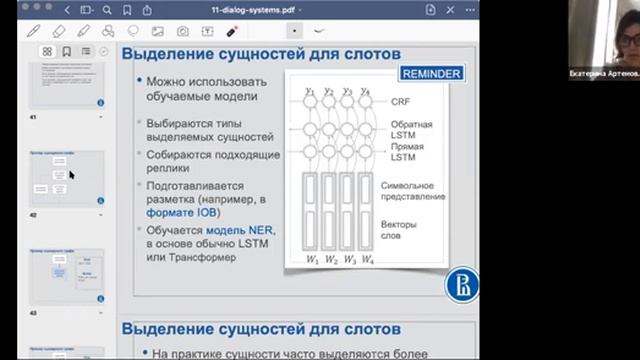The image size is (640, 360).
Task: Click blue badge on page 43 thumbnail
Action: tap(101, 299)
